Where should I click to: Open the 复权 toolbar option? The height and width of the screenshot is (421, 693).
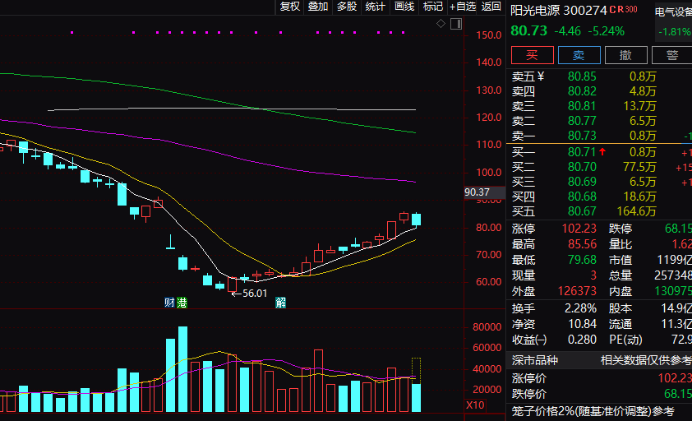click(290, 7)
